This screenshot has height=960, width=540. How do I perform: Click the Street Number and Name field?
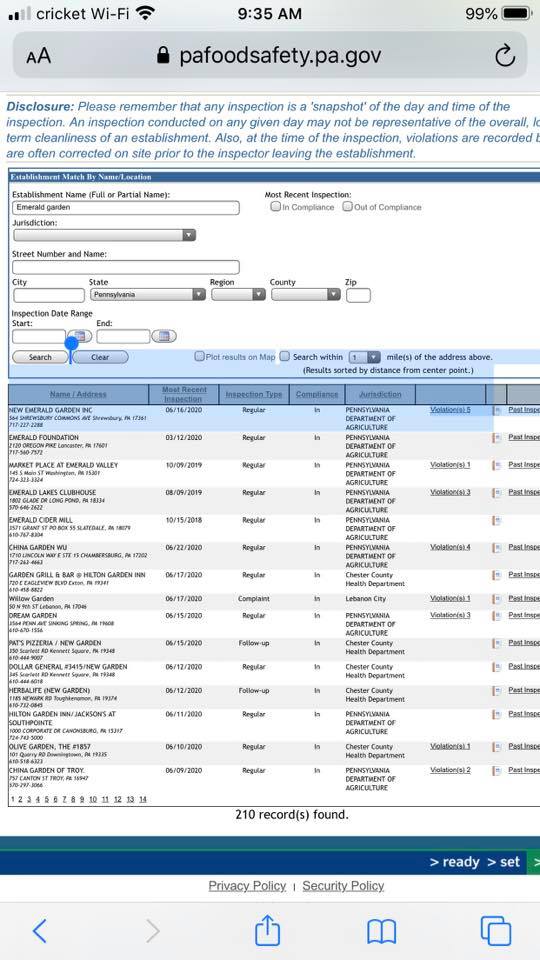point(126,267)
